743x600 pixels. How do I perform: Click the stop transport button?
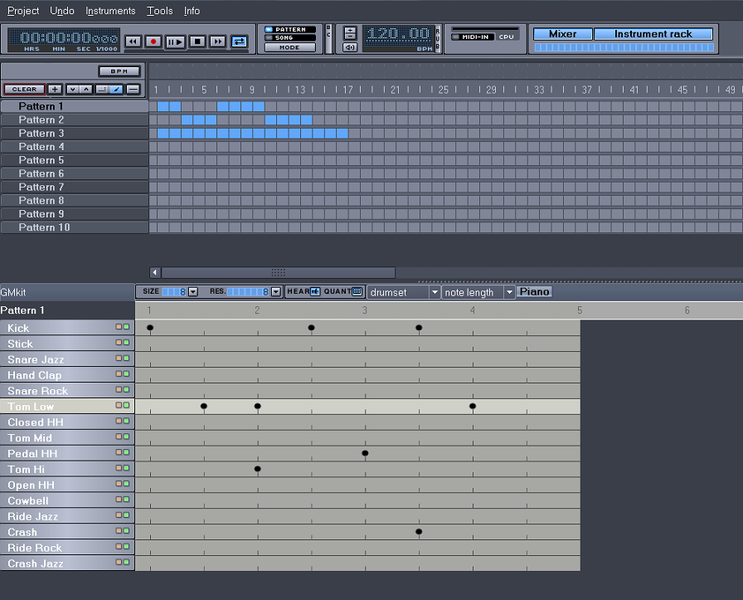(197, 42)
